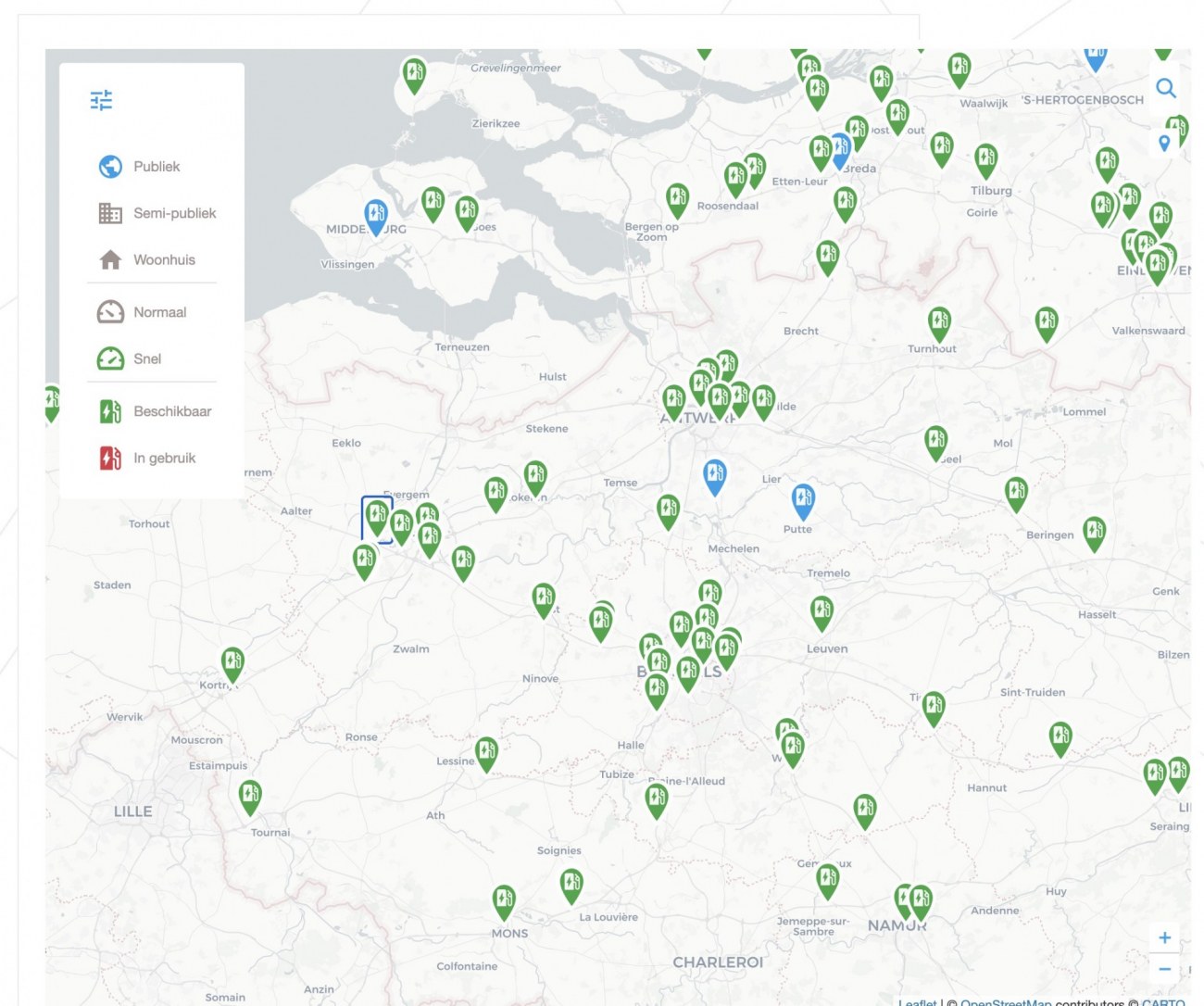This screenshot has width=1204, height=1006.
Task: Select the green marker above Mons
Action: pos(504,903)
